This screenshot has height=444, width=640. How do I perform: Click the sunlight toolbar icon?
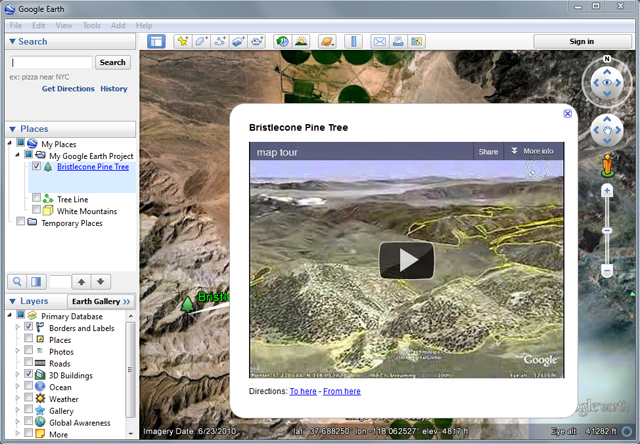coord(302,41)
